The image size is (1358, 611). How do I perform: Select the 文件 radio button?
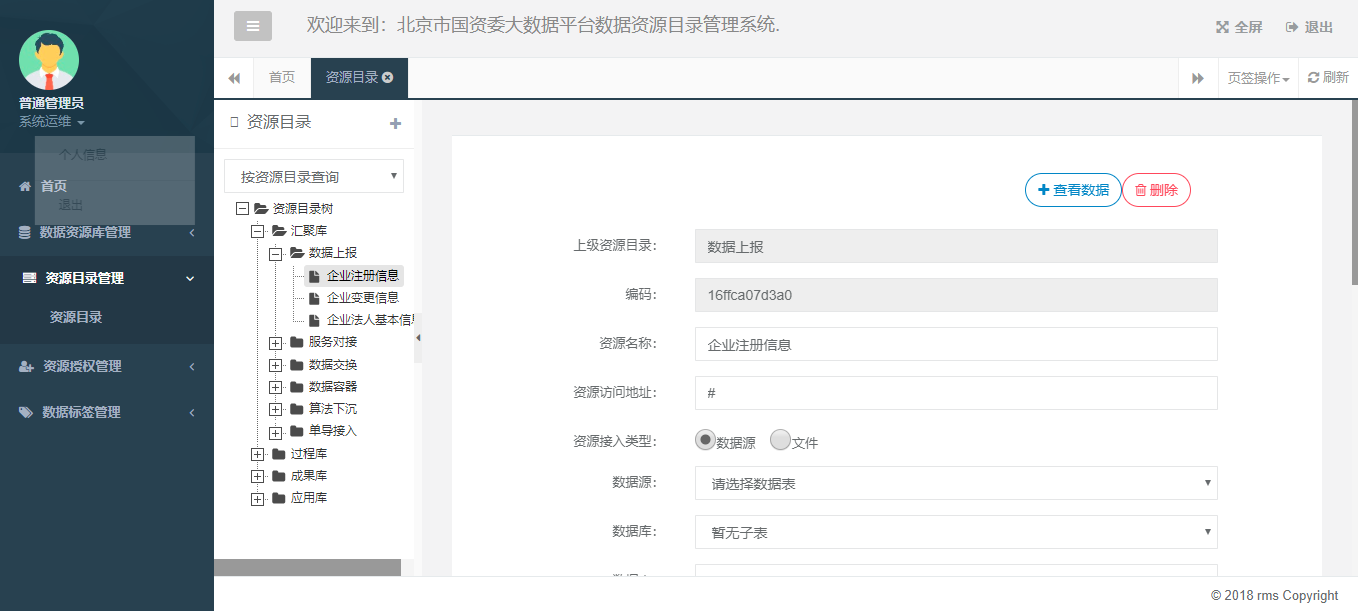(780, 440)
